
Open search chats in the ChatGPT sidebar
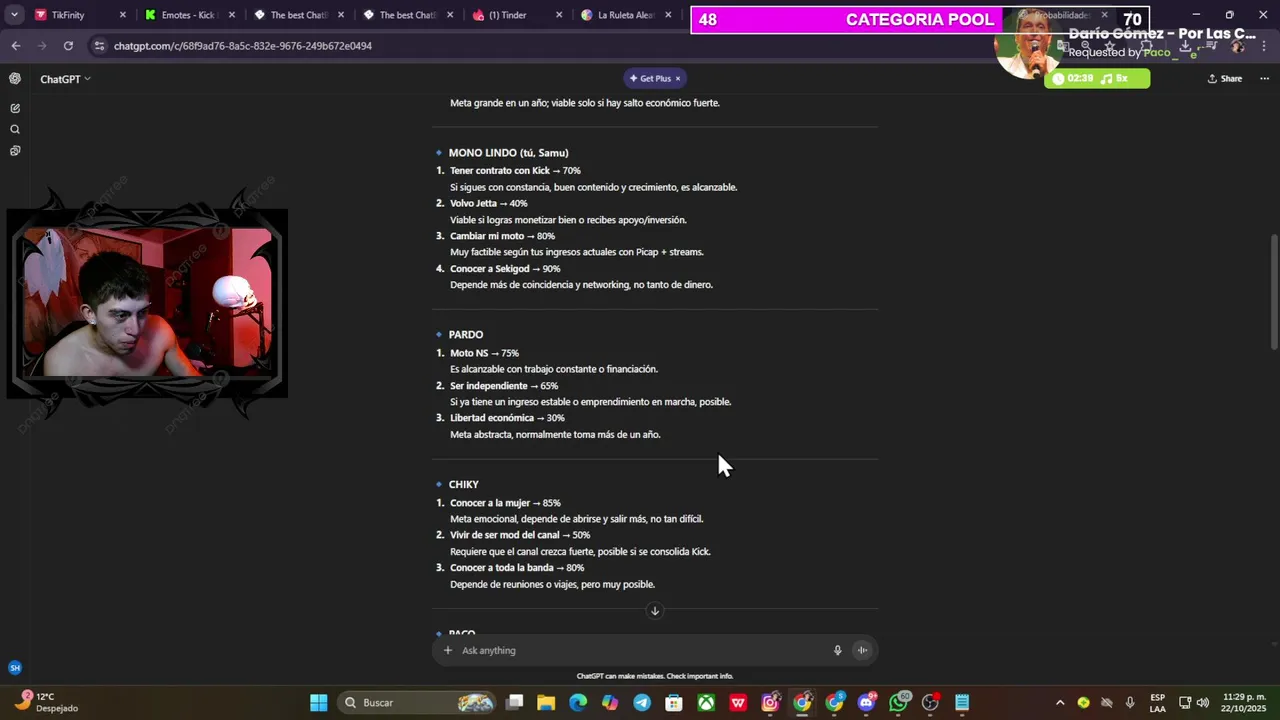pyautogui.click(x=15, y=130)
